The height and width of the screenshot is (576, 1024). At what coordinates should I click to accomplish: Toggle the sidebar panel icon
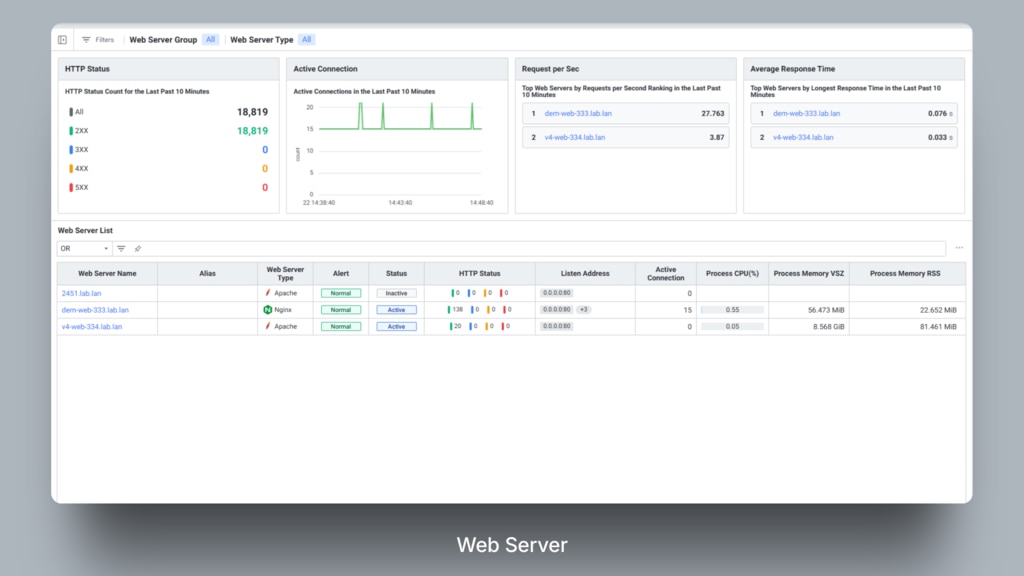tap(62, 40)
